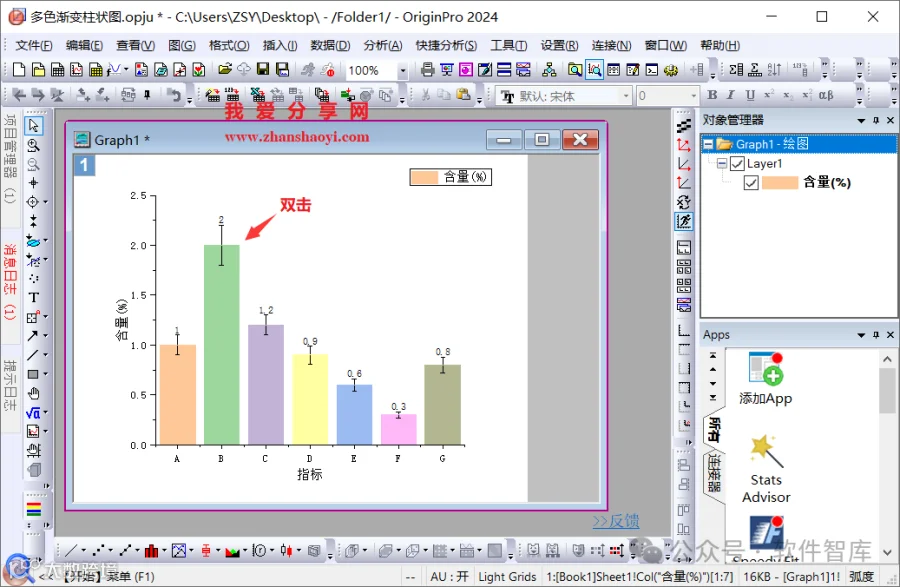The image size is (900, 587).
Task: Toggle the Underline formatting button
Action: (x=750, y=95)
